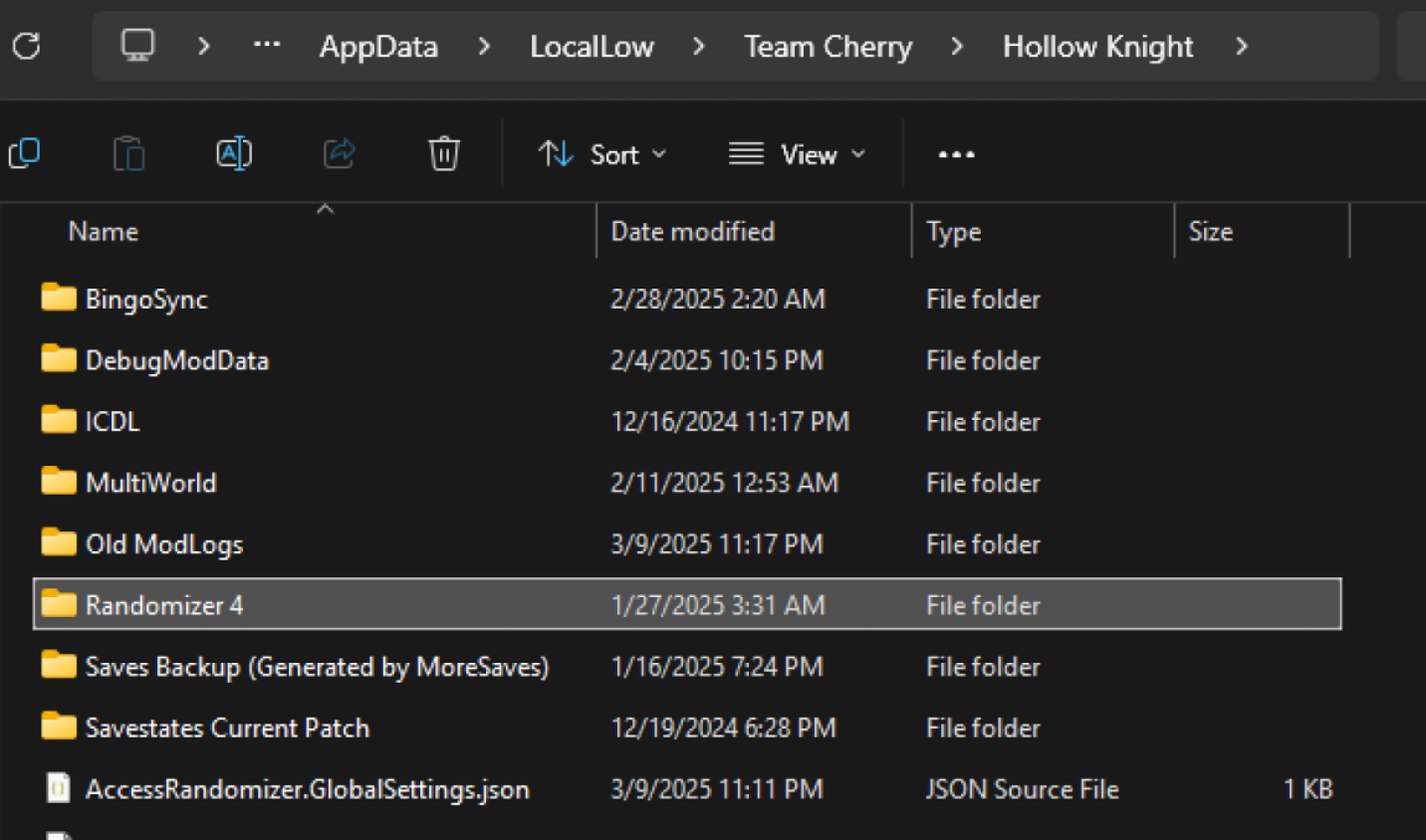This screenshot has width=1426, height=840.
Task: Expand the chevron after the monitor icon
Action: pyautogui.click(x=204, y=46)
